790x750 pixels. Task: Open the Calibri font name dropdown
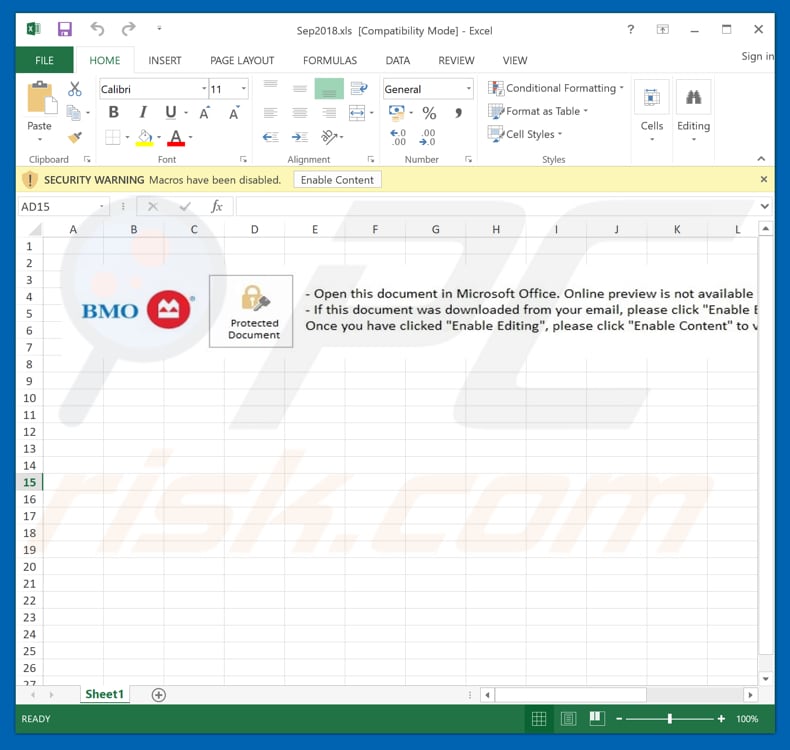click(204, 89)
